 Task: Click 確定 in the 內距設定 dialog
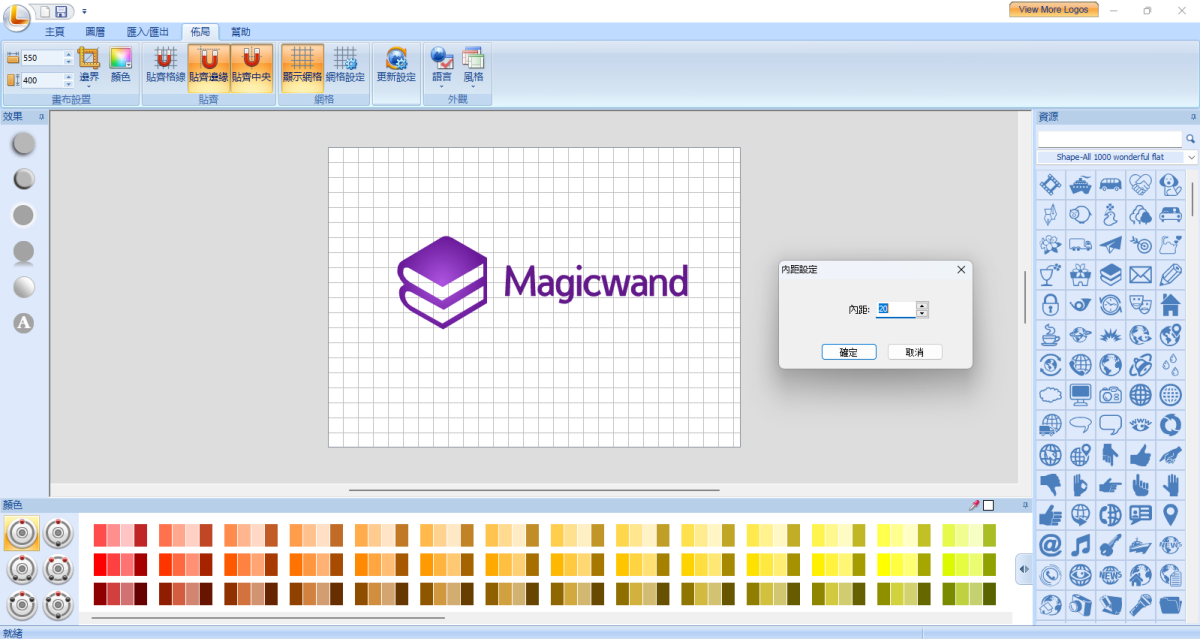click(849, 352)
